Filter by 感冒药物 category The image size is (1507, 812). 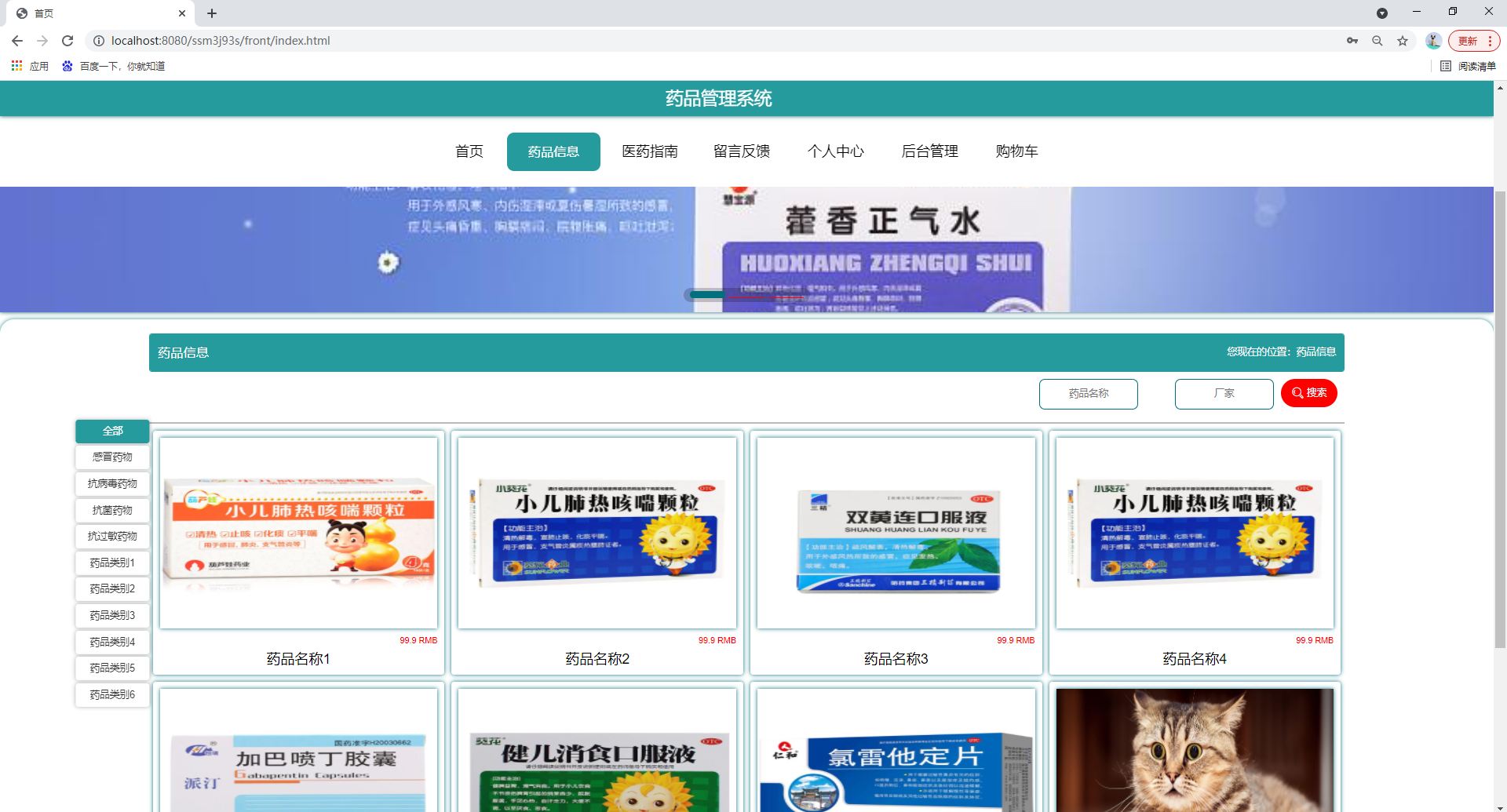click(x=112, y=457)
